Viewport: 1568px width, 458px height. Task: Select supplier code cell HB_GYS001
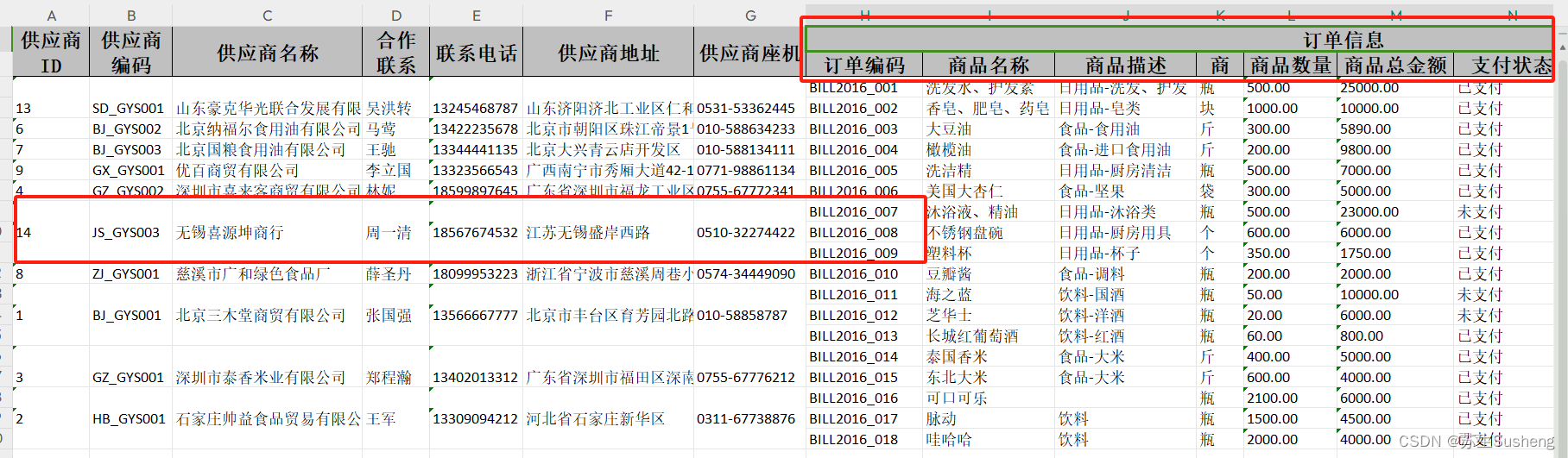[x=129, y=419]
